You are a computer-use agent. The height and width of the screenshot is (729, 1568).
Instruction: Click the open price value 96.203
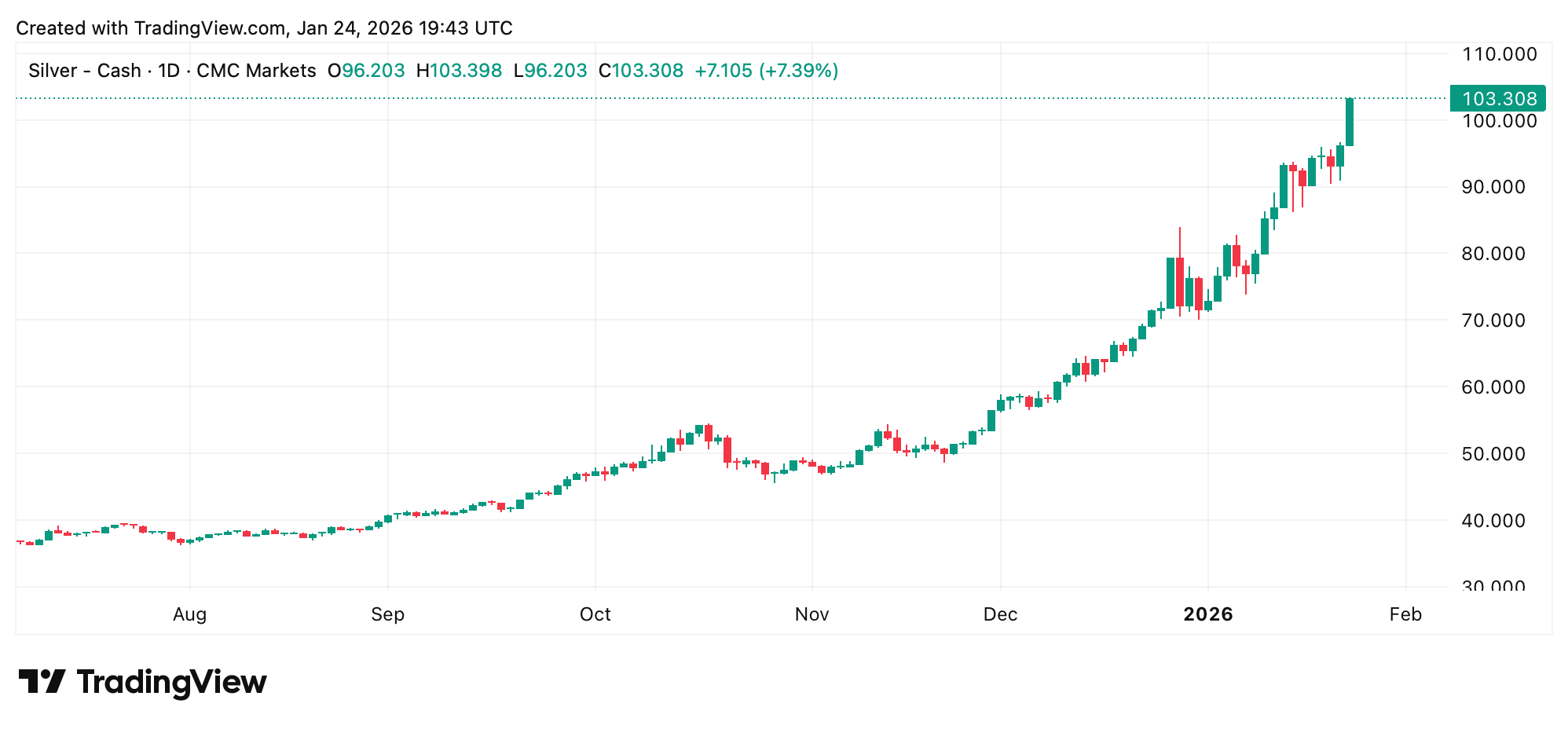click(x=373, y=71)
